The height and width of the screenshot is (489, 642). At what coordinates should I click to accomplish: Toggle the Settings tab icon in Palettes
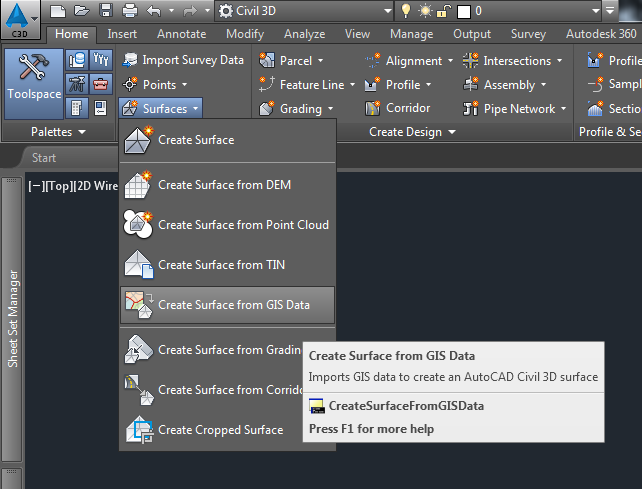(101, 60)
